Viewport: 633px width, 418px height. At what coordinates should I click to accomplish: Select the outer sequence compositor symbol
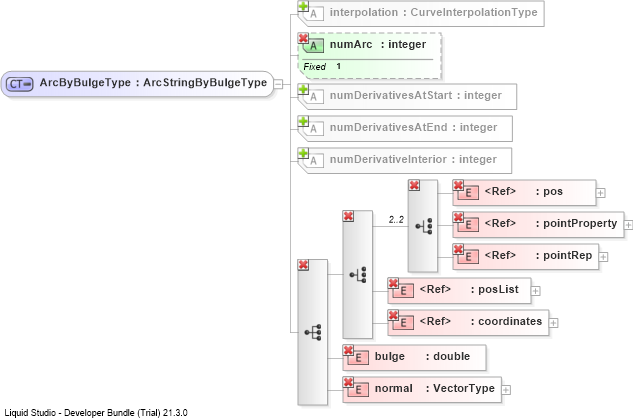tap(312, 332)
